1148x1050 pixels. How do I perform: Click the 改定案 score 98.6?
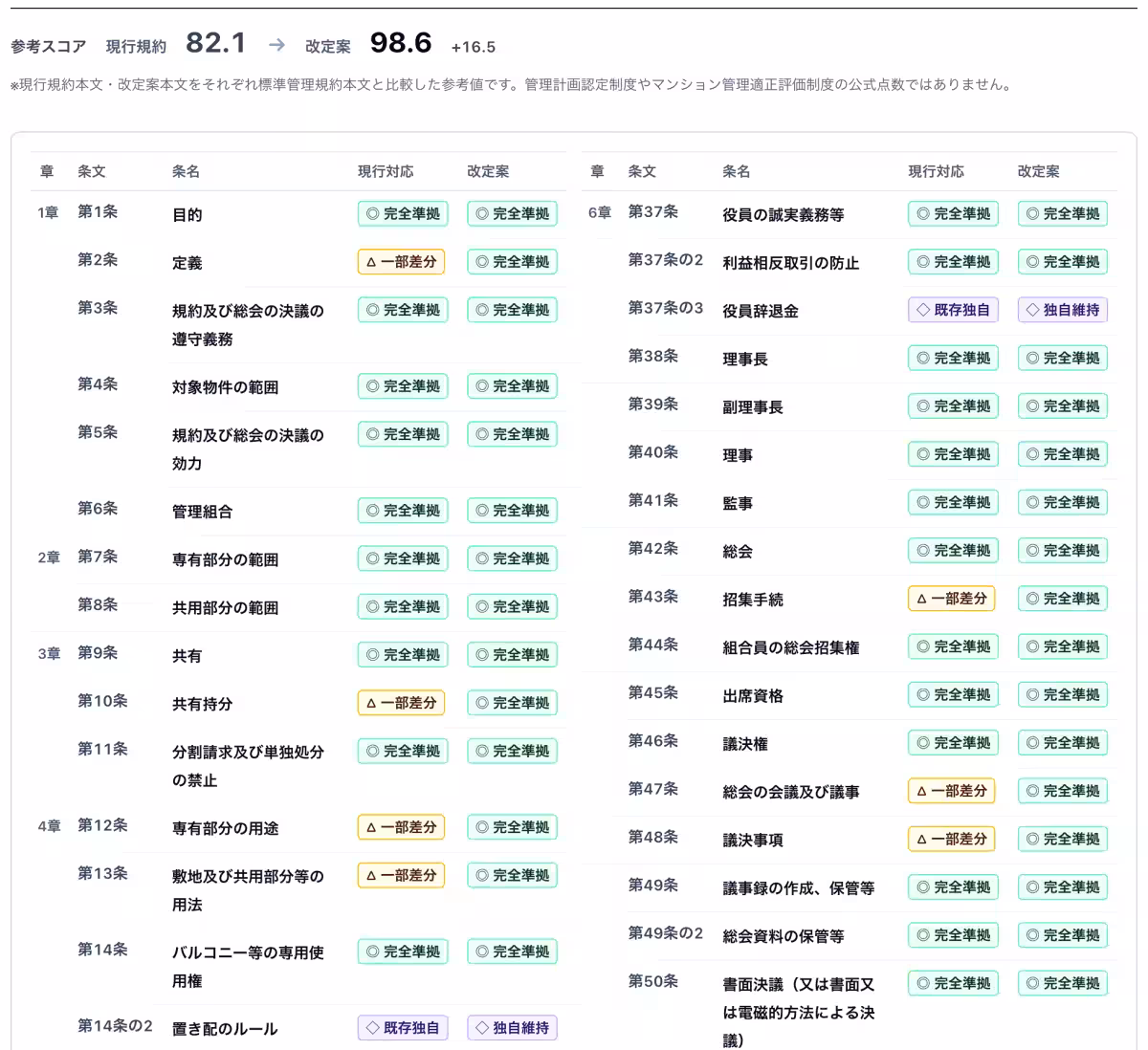coord(401,43)
